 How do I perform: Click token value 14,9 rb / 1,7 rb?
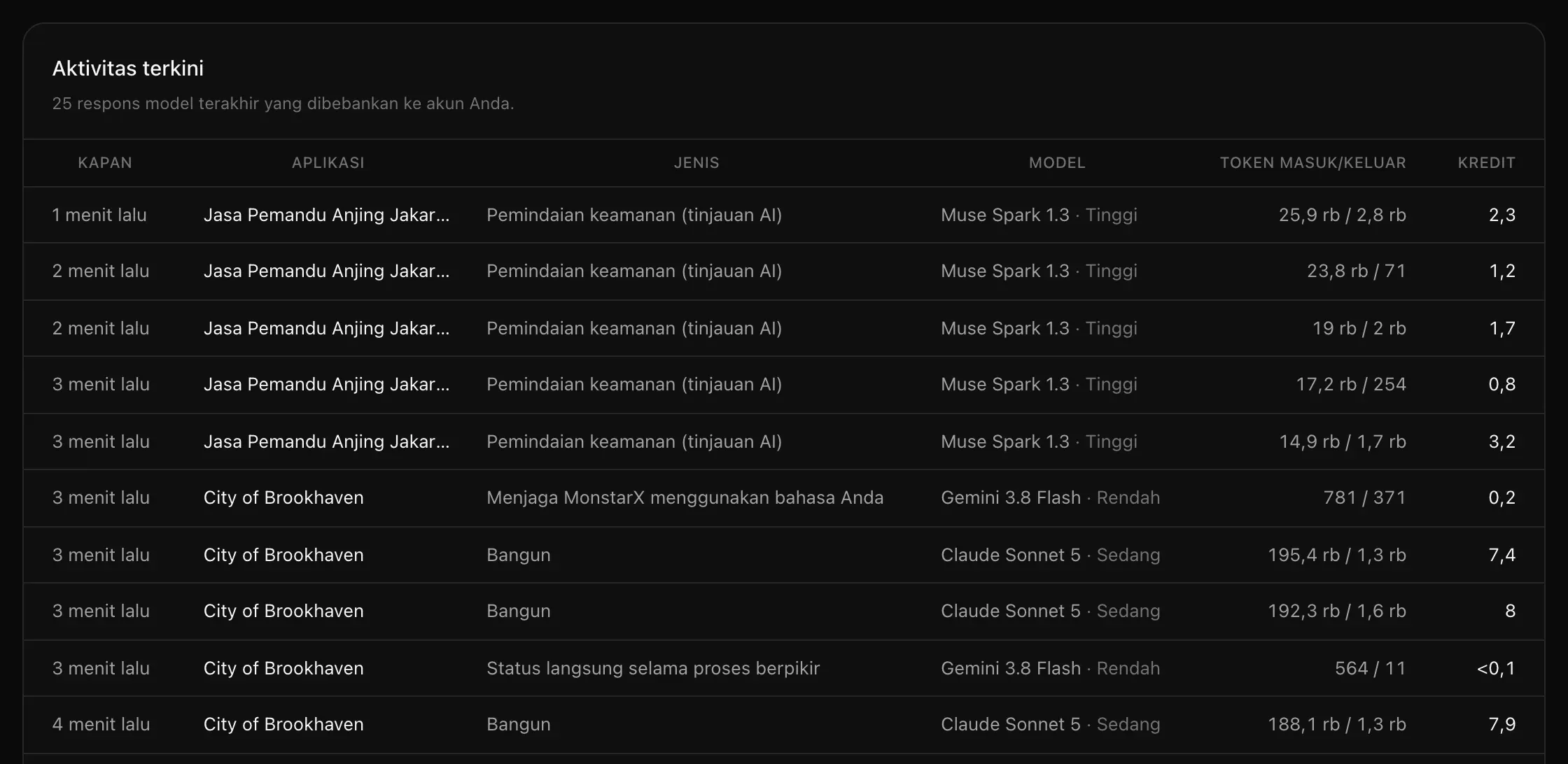pos(1343,441)
